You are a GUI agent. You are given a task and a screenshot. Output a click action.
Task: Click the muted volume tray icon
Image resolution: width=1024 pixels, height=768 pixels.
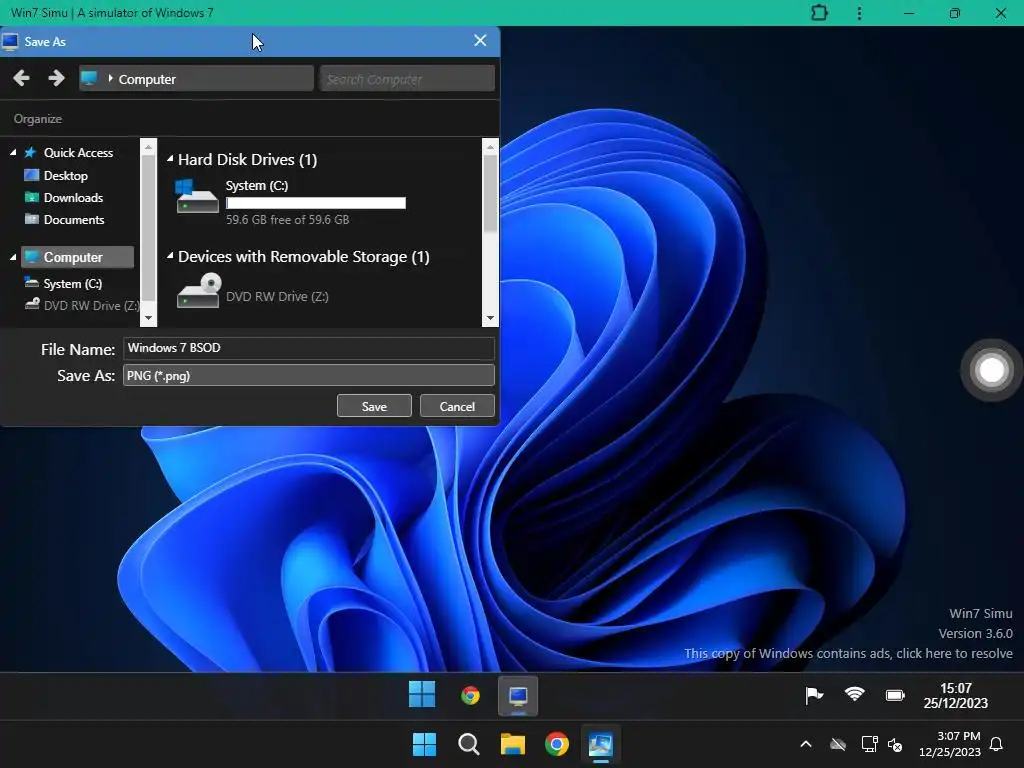click(x=895, y=744)
